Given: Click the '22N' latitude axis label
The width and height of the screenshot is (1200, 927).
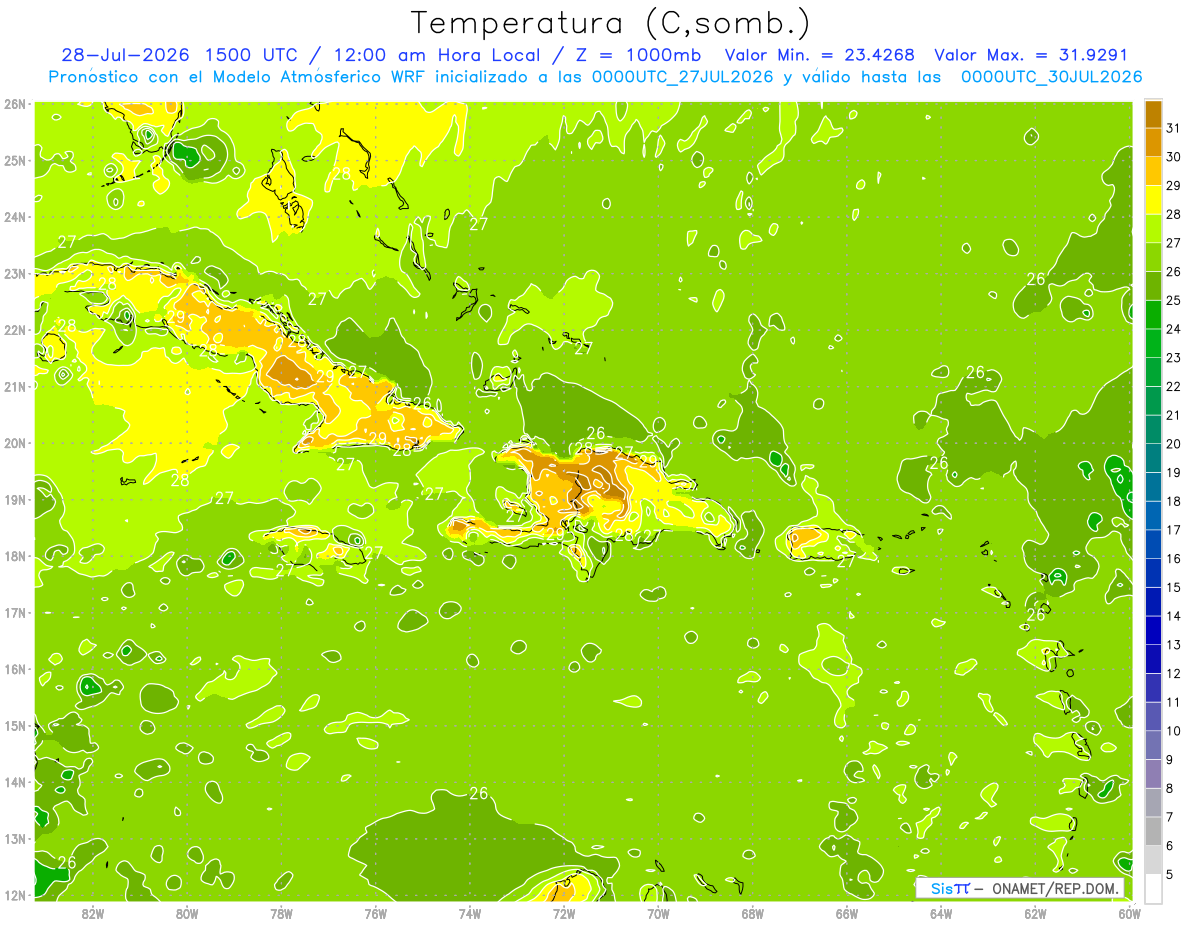Looking at the screenshot, I should pyautogui.click(x=15, y=330).
